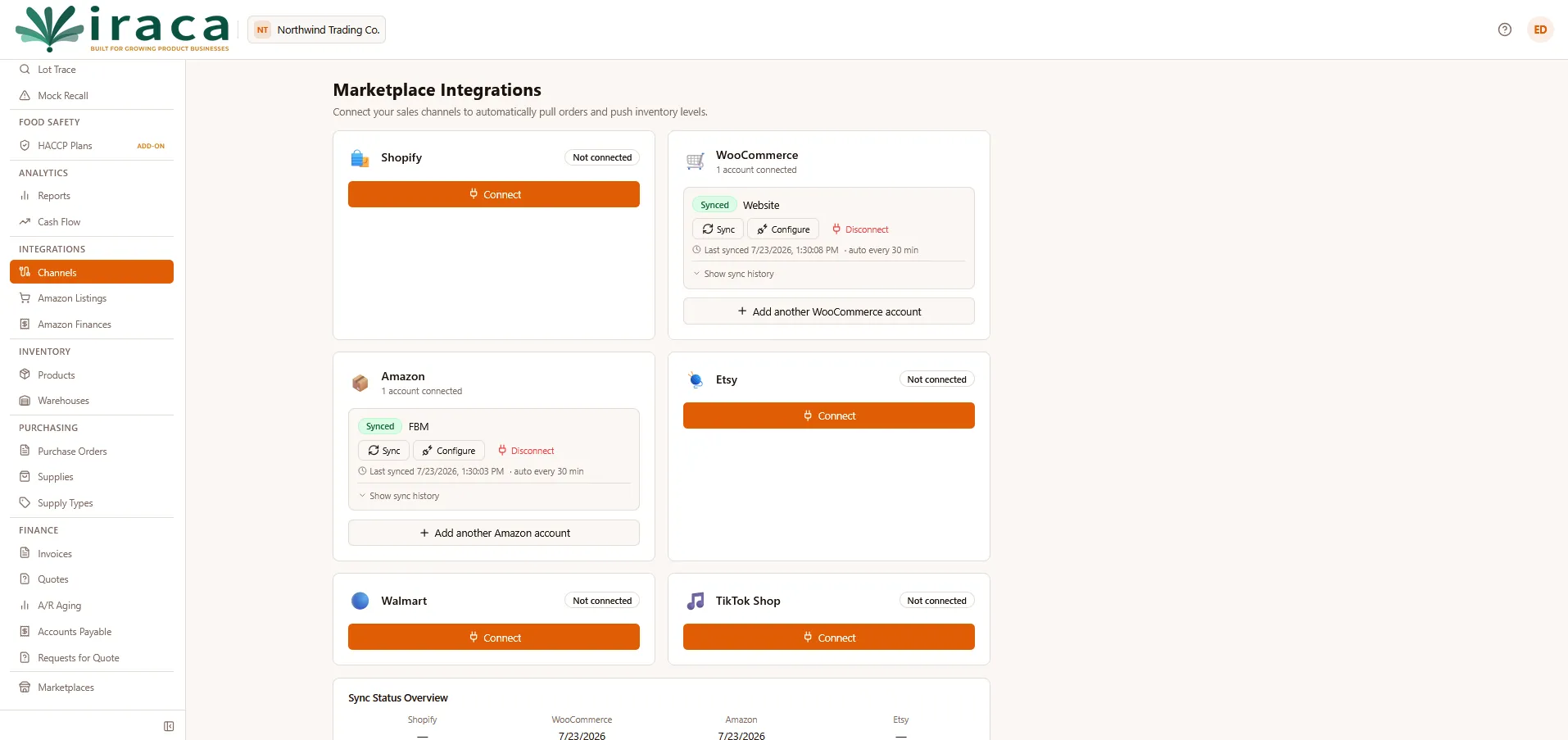Open the ED user avatar menu

[1540, 30]
